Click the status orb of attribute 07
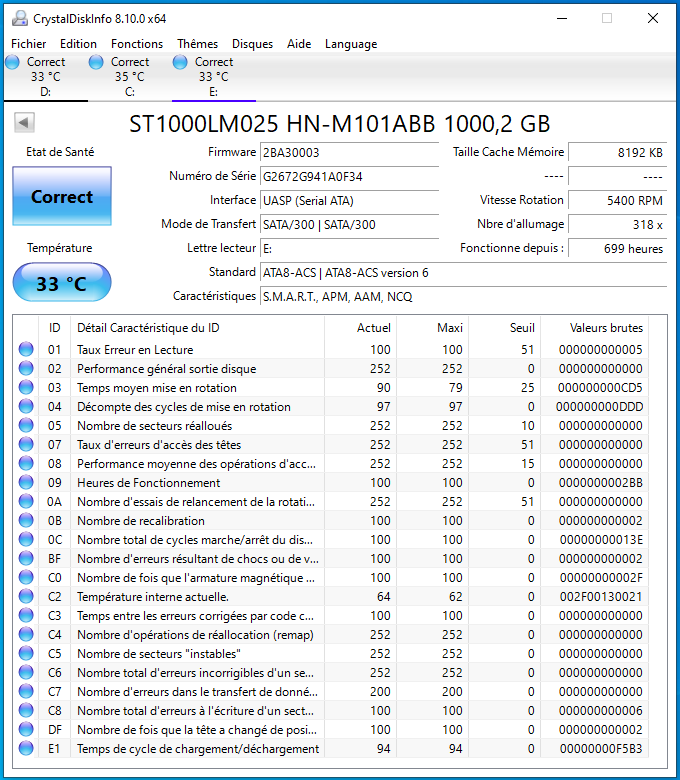Screen dimensions: 680x780 tap(26, 444)
